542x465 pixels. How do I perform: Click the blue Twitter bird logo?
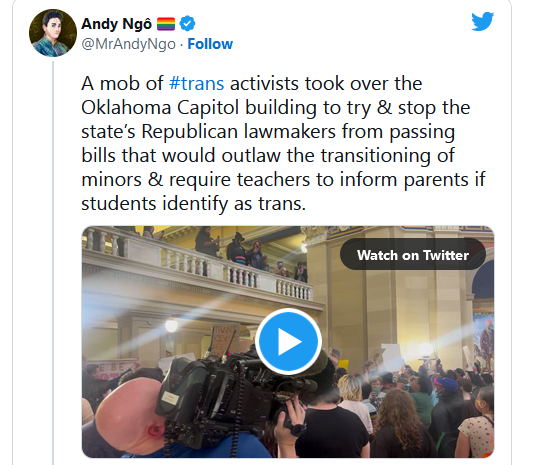point(483,21)
